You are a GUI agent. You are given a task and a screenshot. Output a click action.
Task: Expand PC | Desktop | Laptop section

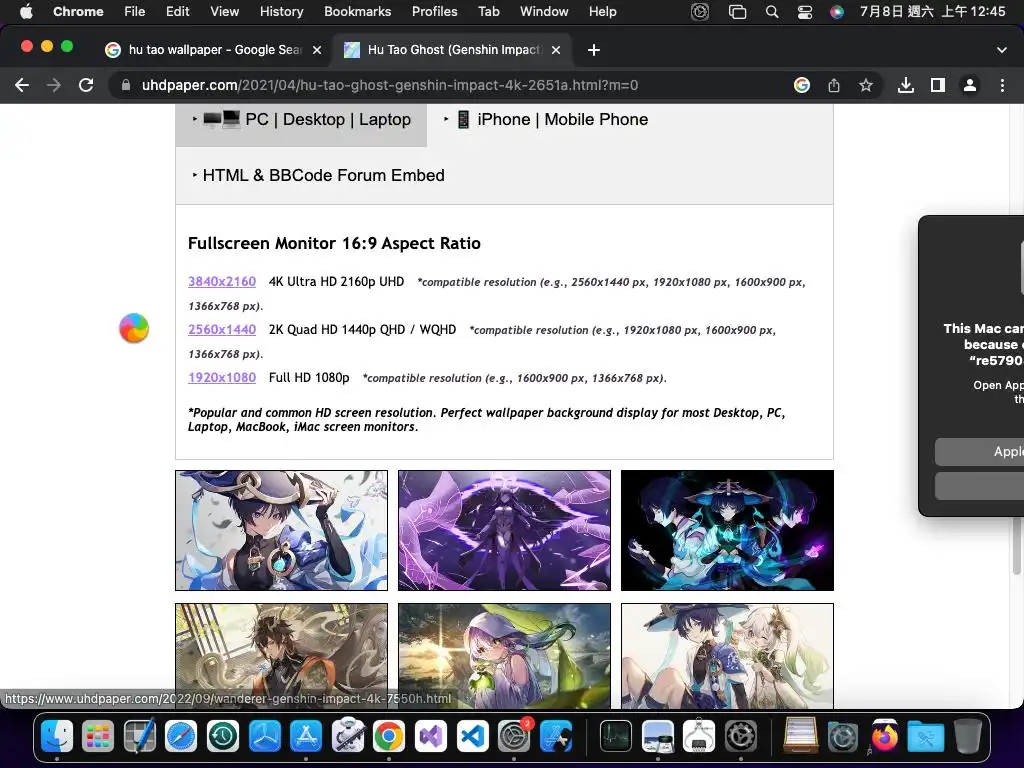301,120
